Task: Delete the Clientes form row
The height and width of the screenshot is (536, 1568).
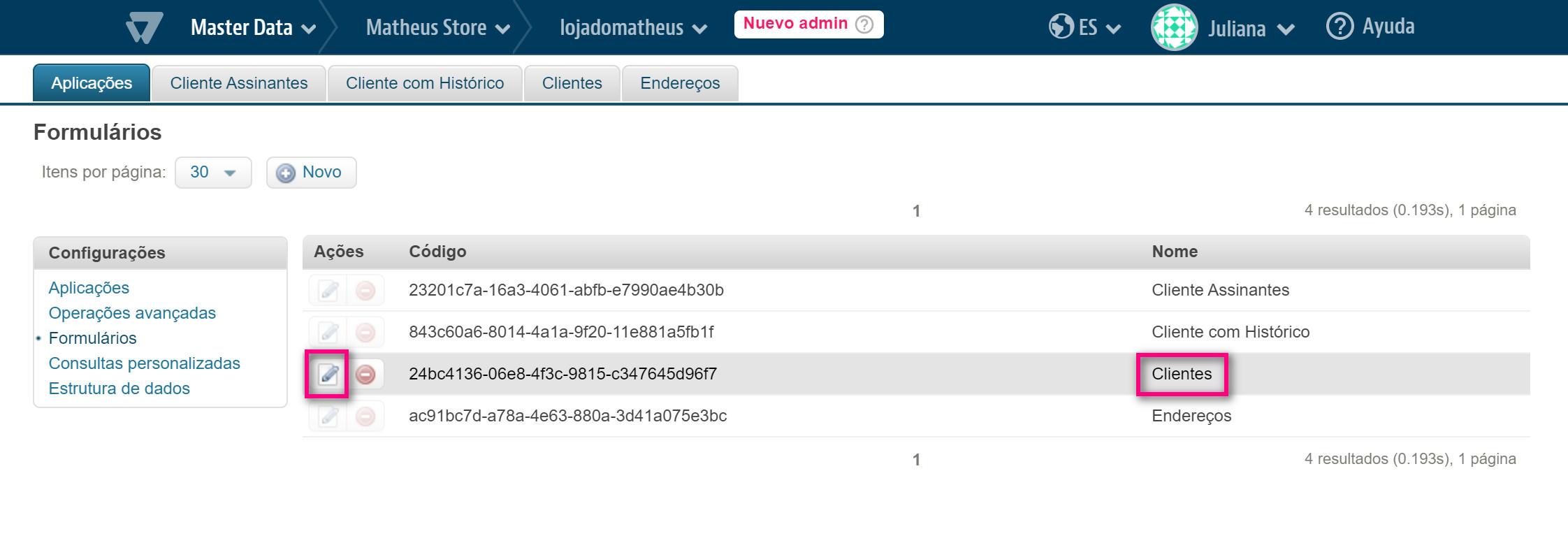Action: (365, 375)
